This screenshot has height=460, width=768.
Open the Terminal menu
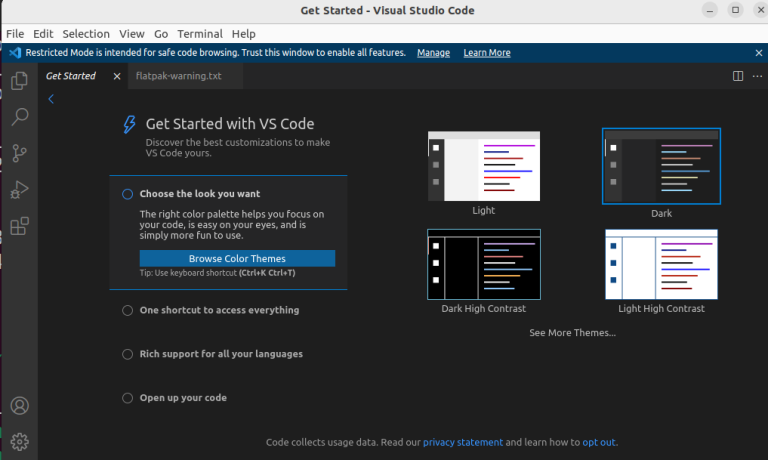pos(200,34)
